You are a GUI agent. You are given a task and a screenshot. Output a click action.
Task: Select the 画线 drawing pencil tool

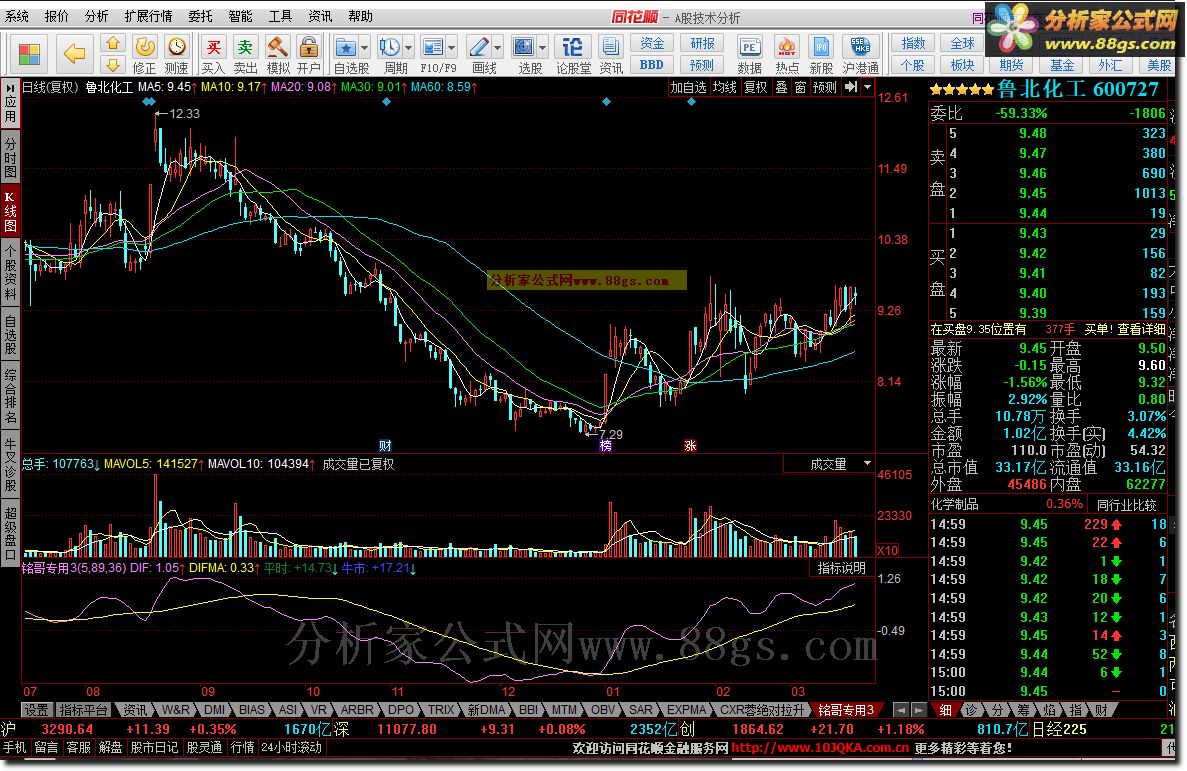pos(479,48)
